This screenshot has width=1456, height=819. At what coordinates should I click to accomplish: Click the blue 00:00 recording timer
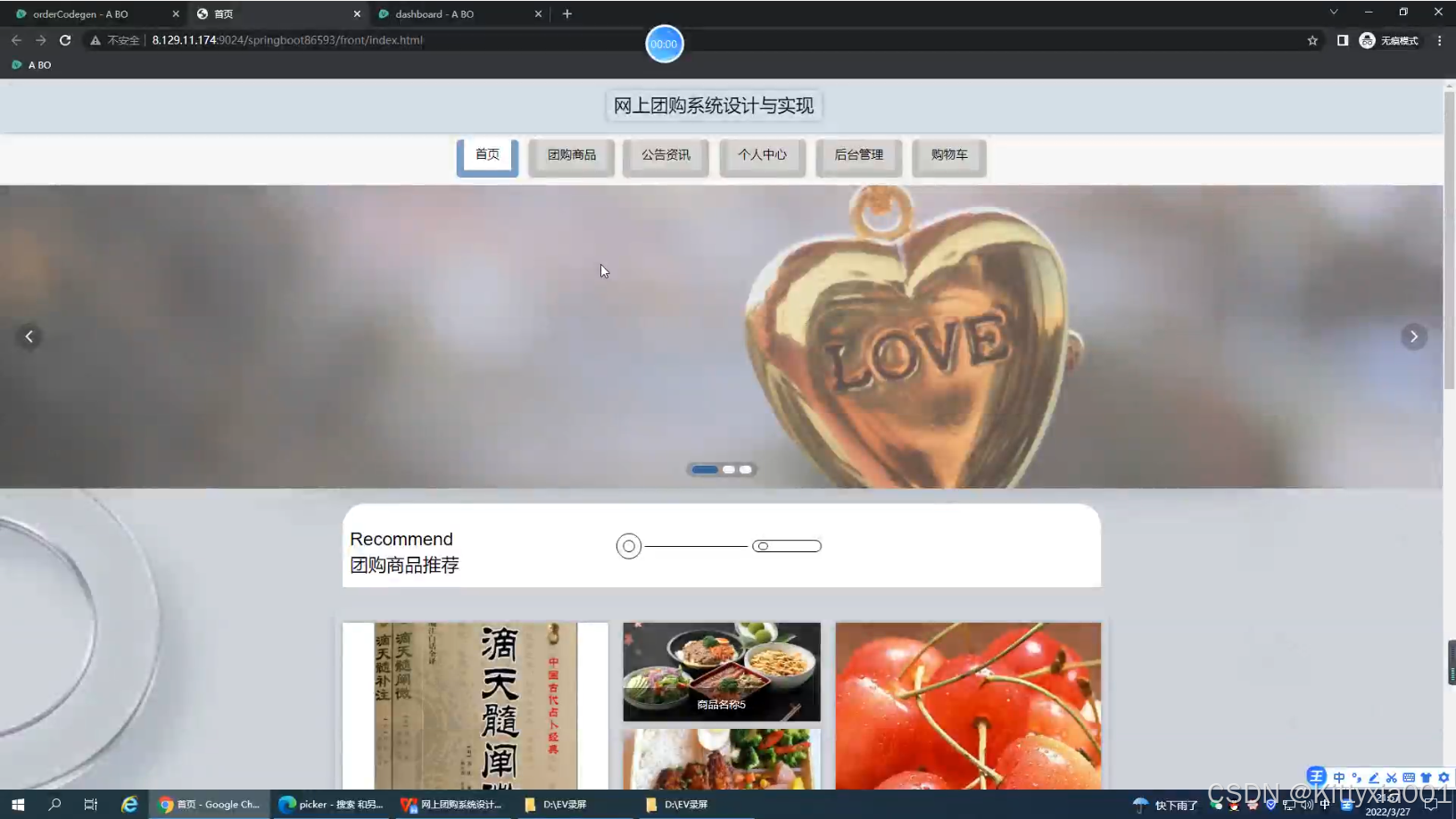[664, 44]
